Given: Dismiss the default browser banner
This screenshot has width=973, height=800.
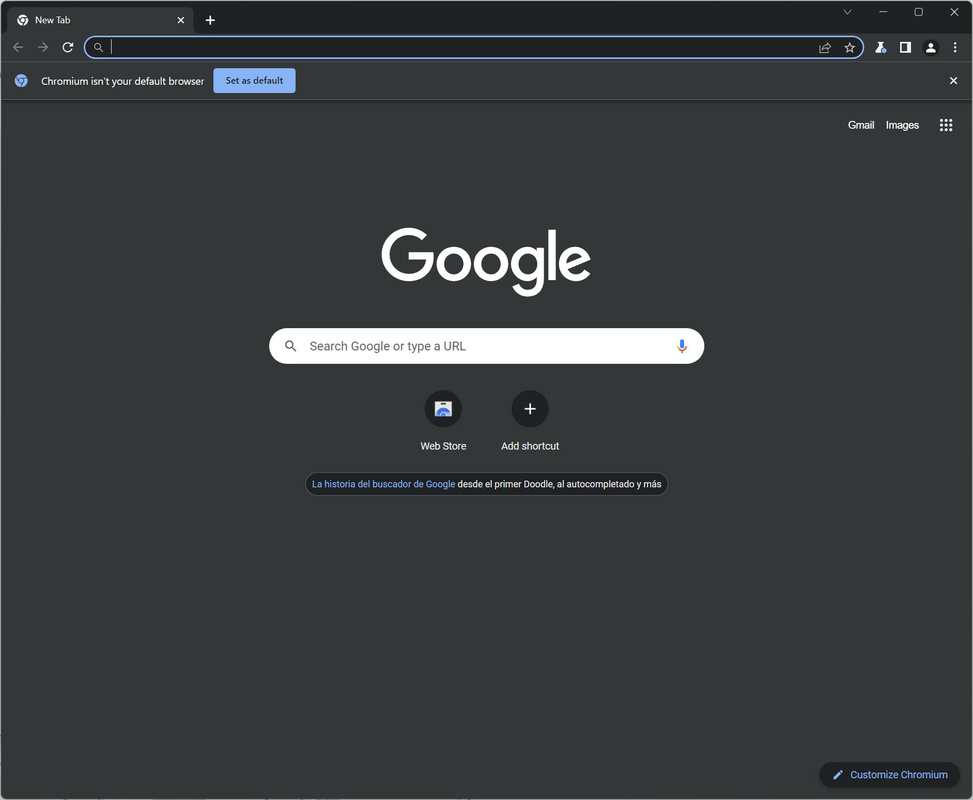Looking at the screenshot, I should click(952, 80).
